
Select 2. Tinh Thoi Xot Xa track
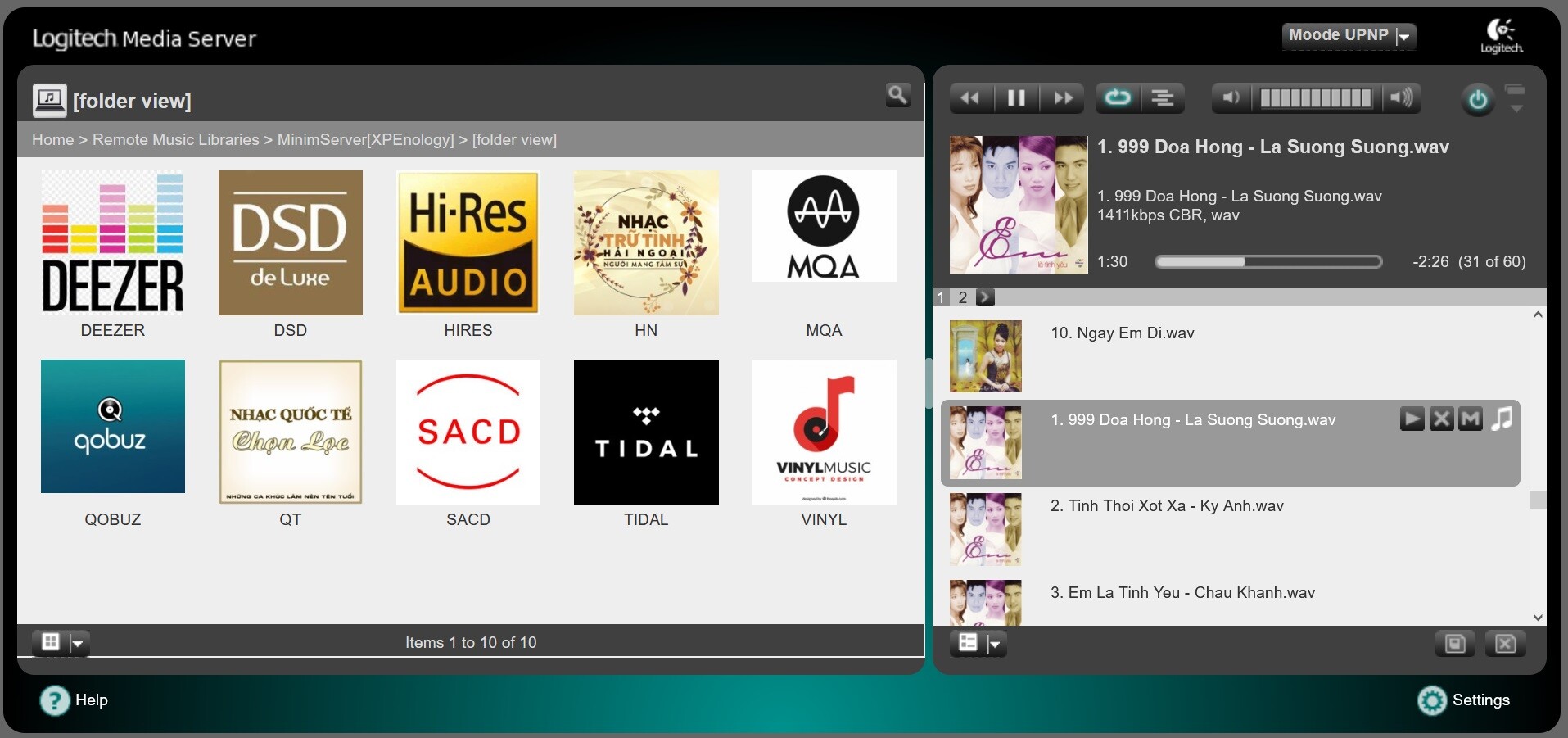(x=1167, y=506)
